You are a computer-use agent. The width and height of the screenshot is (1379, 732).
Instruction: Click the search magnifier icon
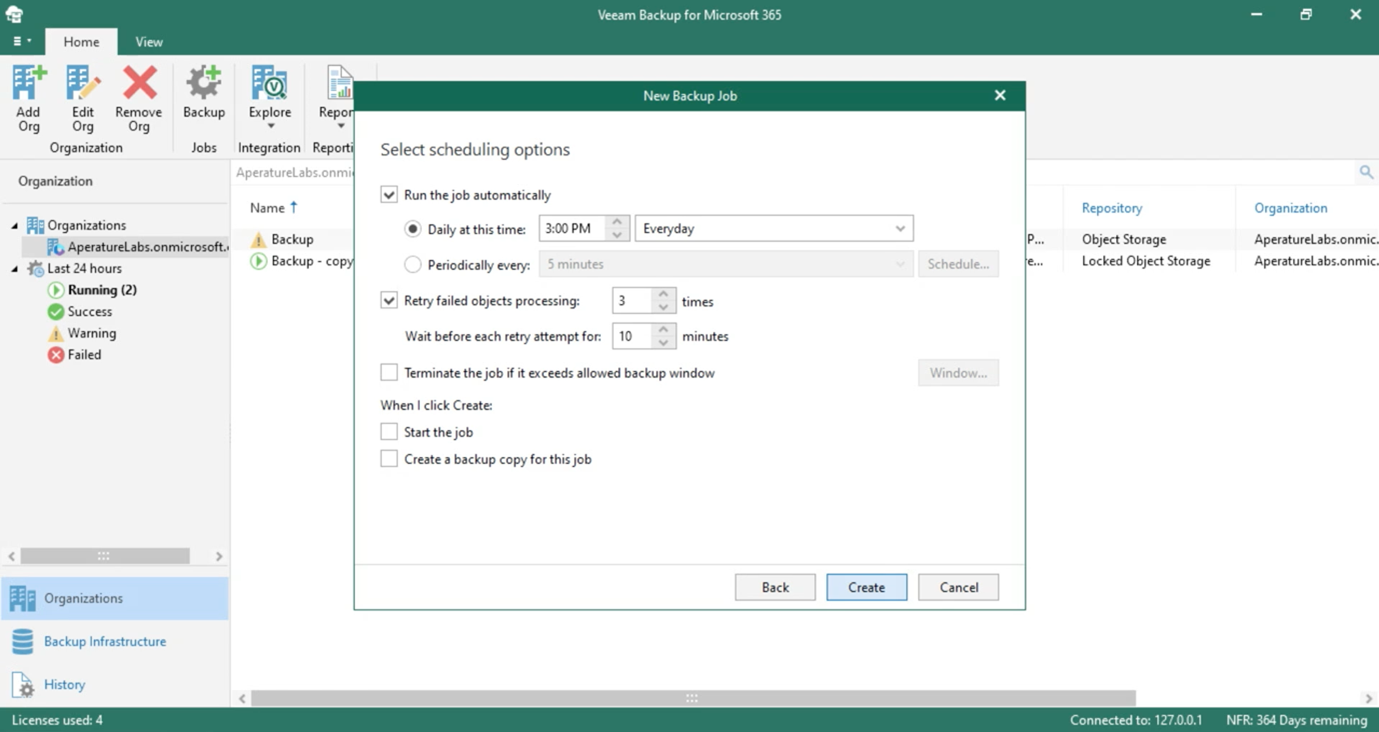point(1366,173)
